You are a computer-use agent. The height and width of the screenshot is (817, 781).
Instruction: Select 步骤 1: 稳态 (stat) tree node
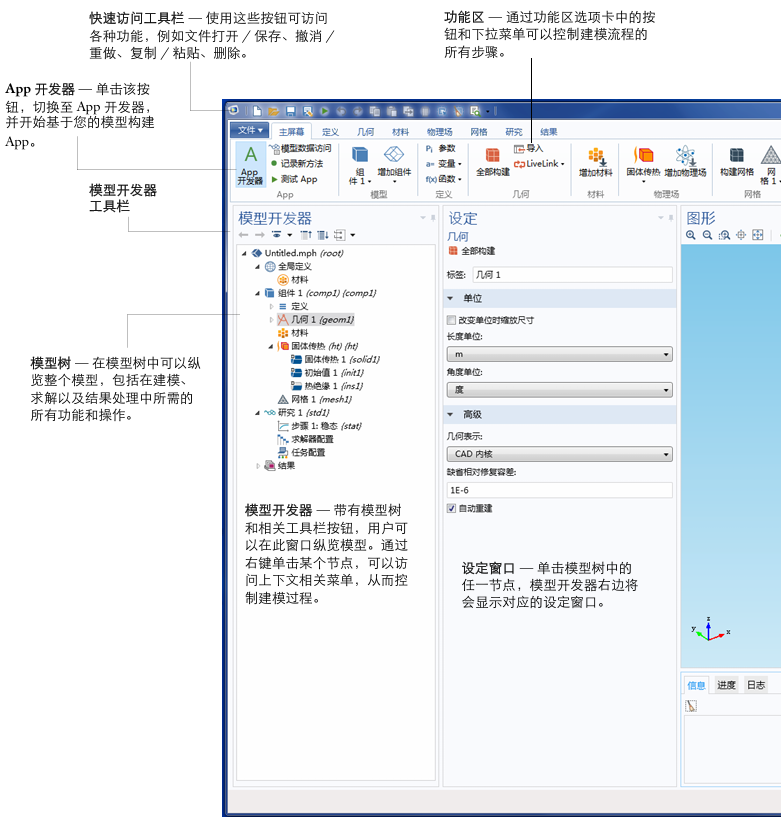click(x=319, y=426)
